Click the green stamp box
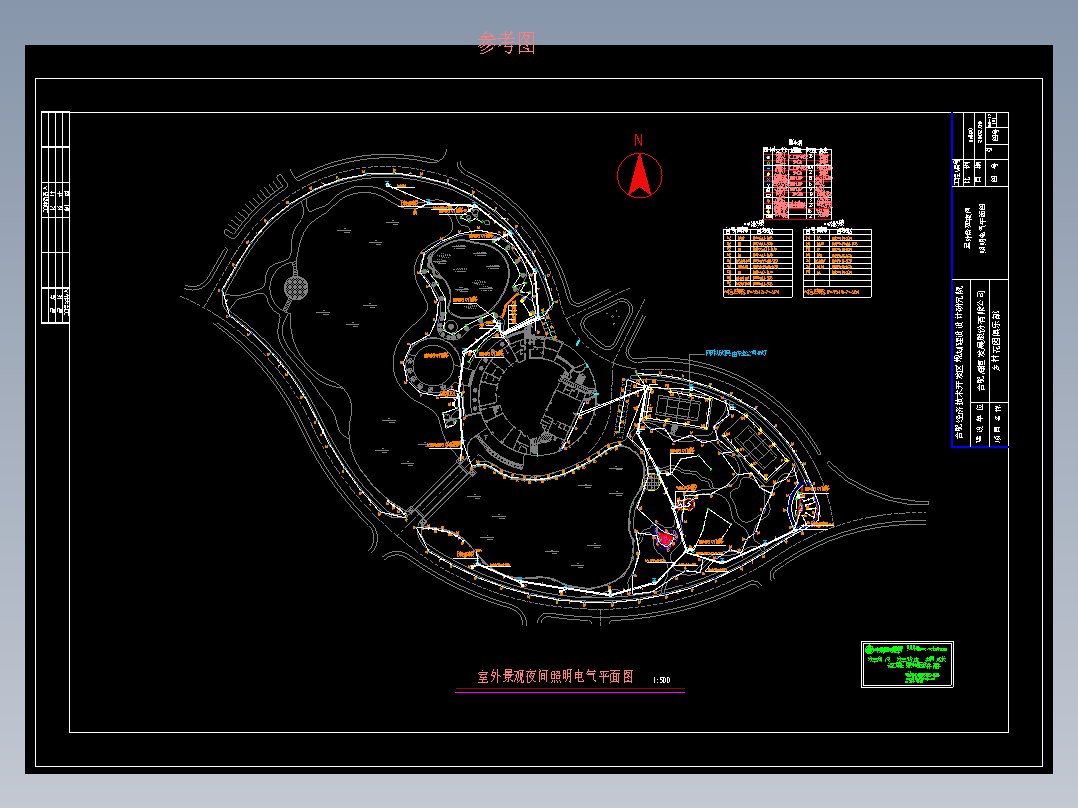 [908, 664]
